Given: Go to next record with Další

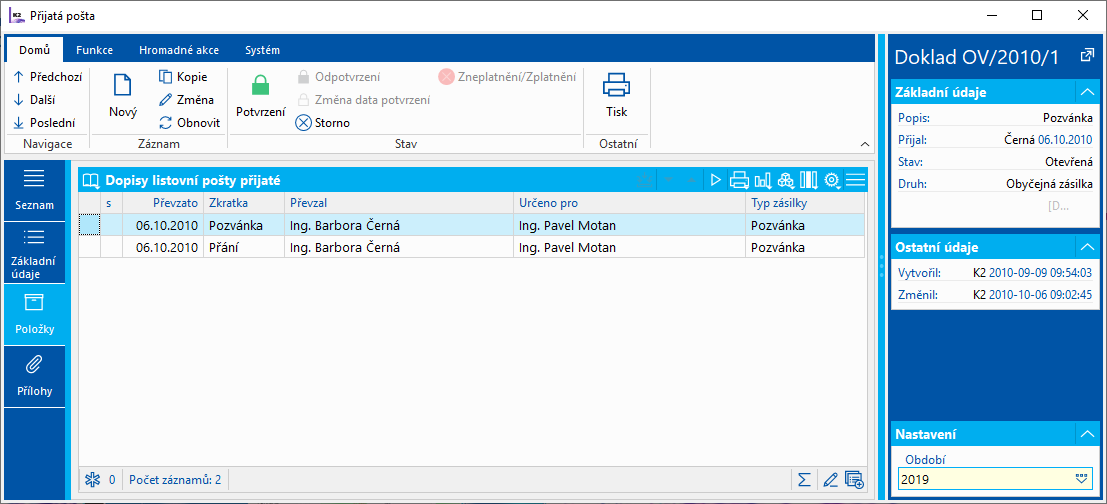Looking at the screenshot, I should click(x=35, y=100).
